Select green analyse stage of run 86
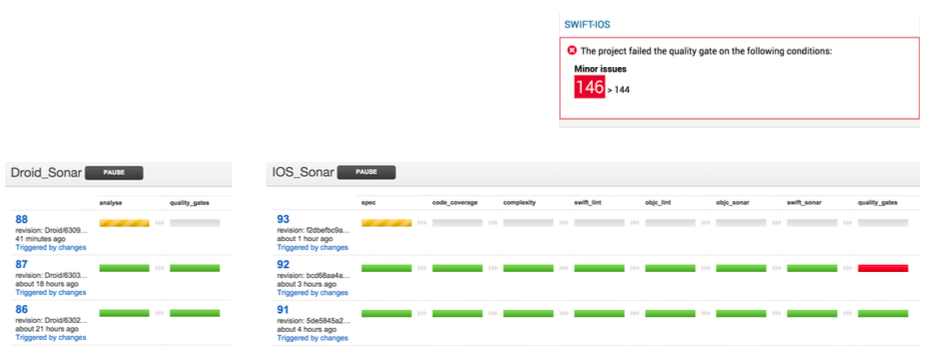The image size is (945, 360). (124, 313)
